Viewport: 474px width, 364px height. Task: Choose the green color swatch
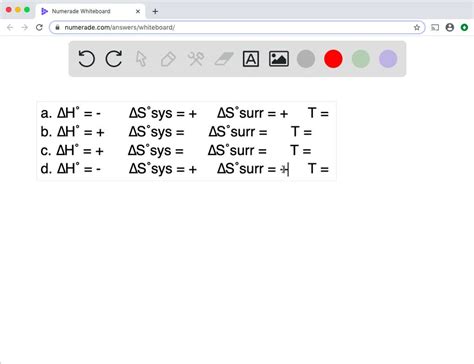(361, 59)
